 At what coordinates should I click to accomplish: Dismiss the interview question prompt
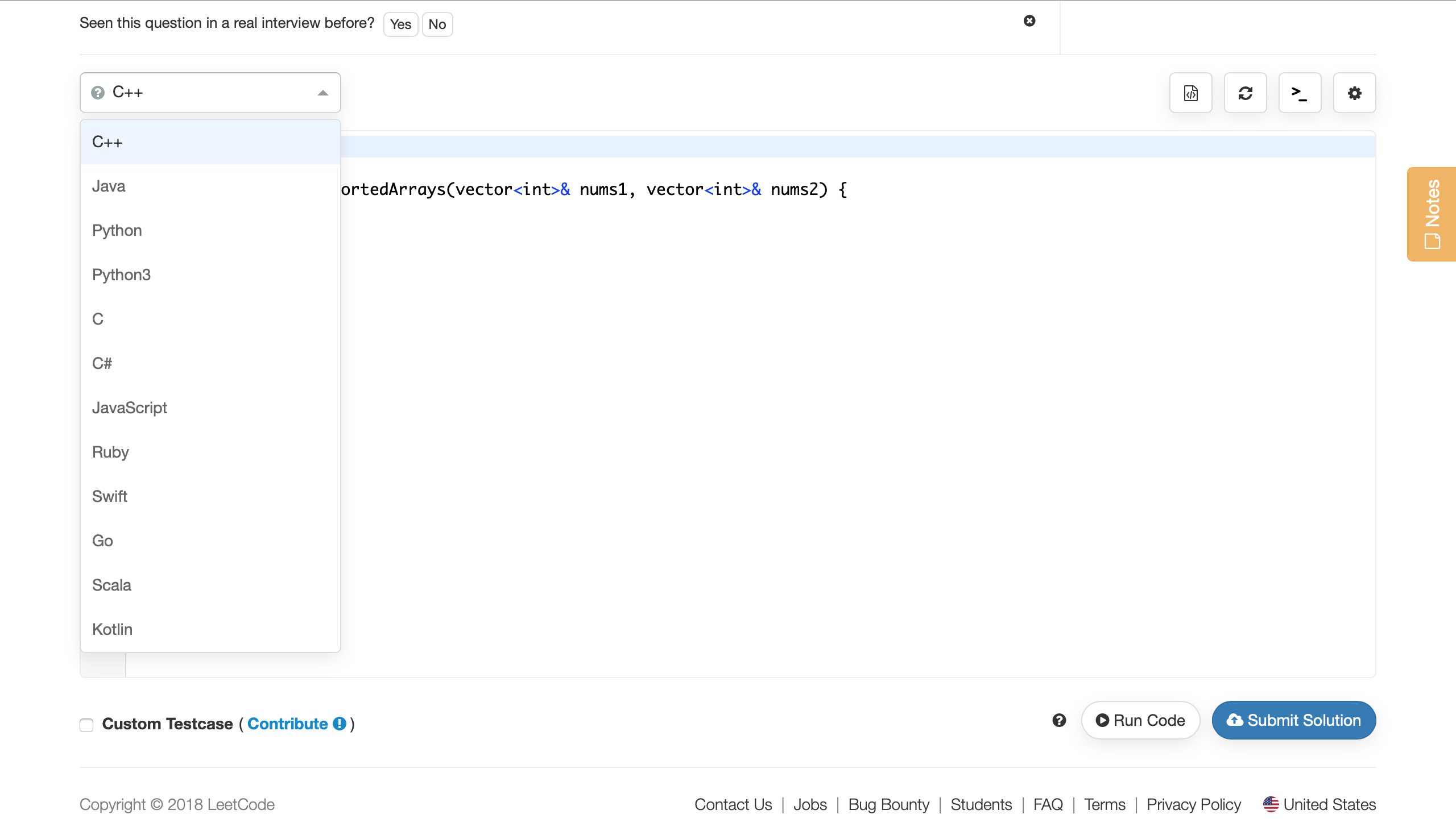(1029, 20)
